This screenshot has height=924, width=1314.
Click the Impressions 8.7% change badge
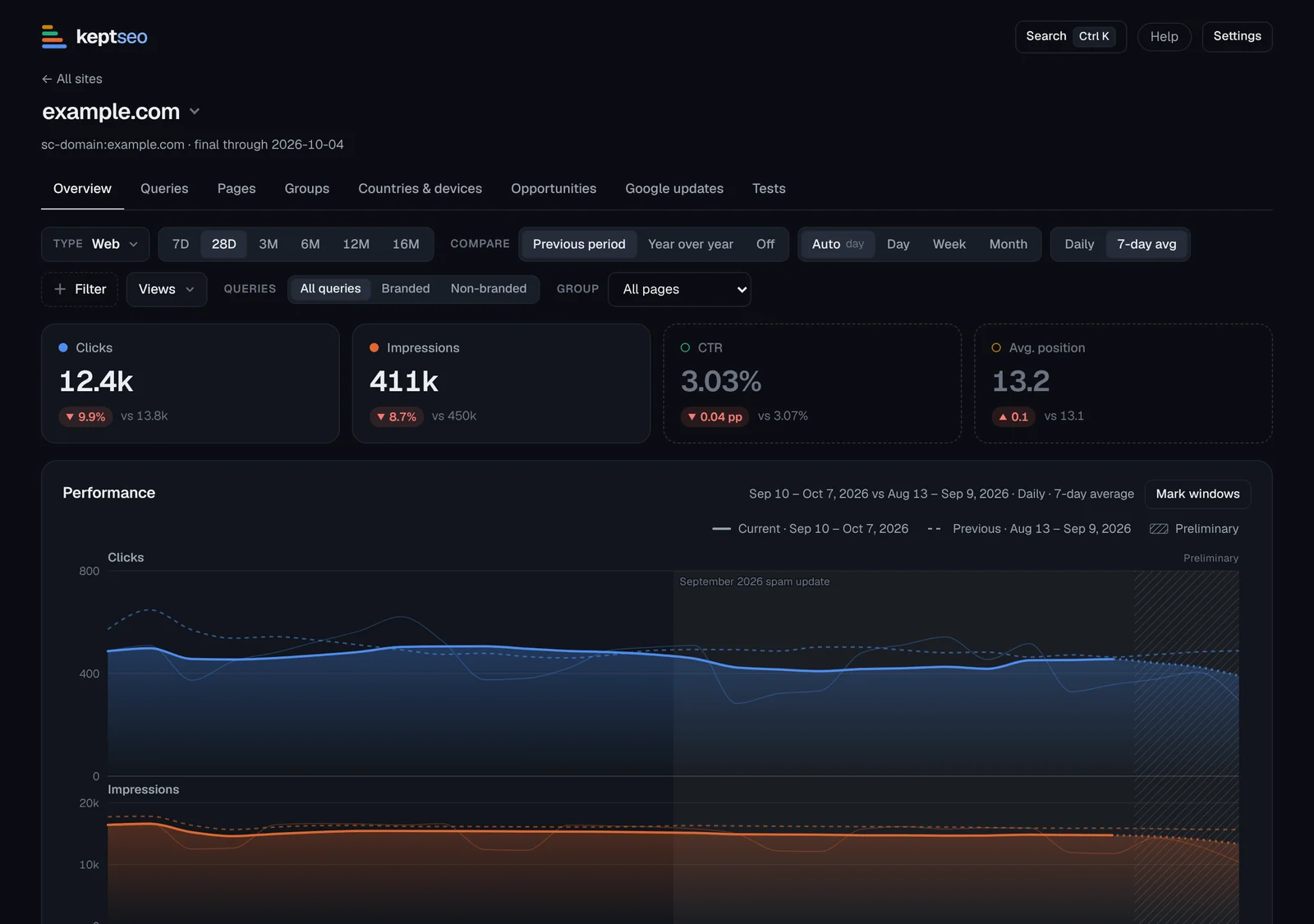(x=397, y=416)
